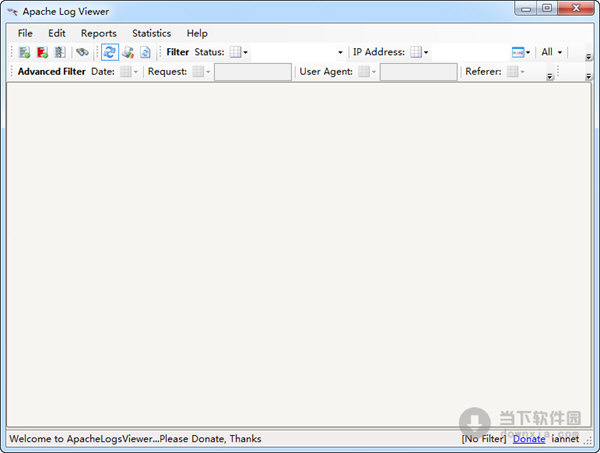Click the iannet label in status bar
The width and height of the screenshot is (600, 453).
565,439
